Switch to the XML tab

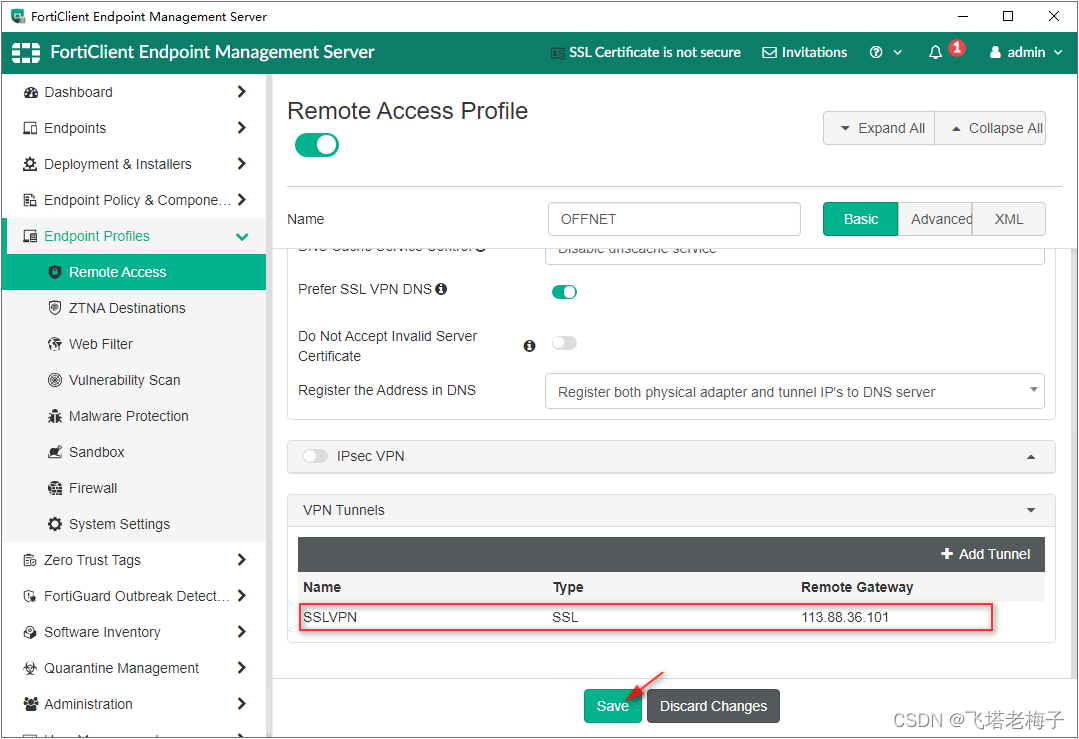(1009, 219)
